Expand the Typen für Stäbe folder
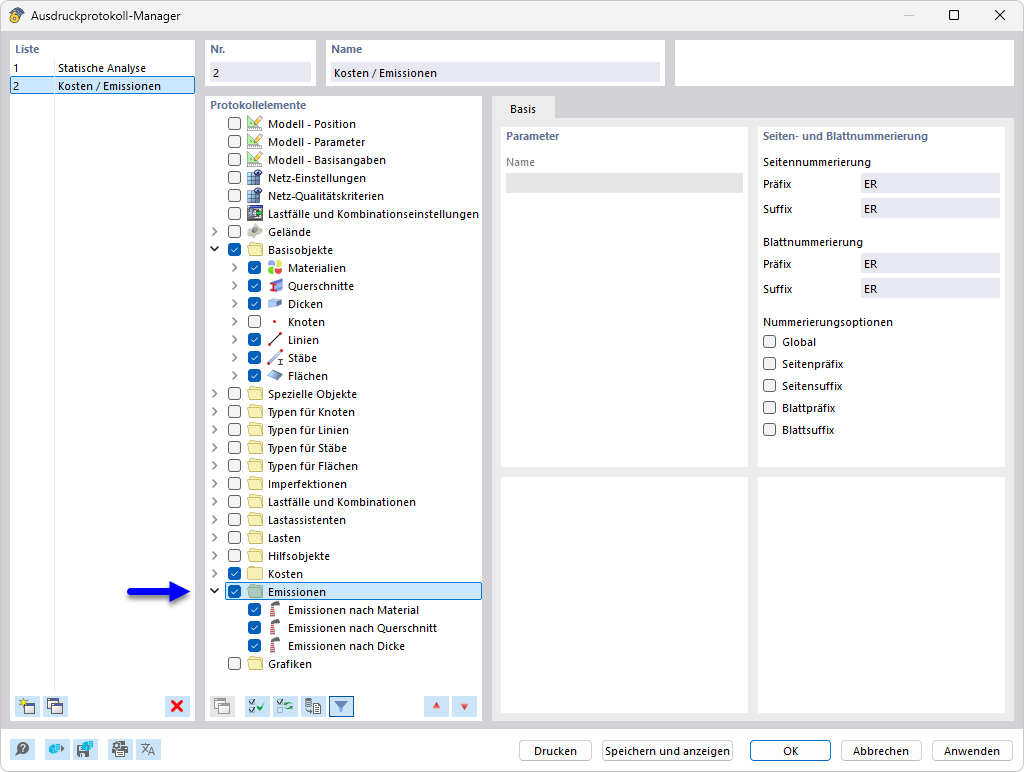The width and height of the screenshot is (1024, 772). (x=214, y=448)
